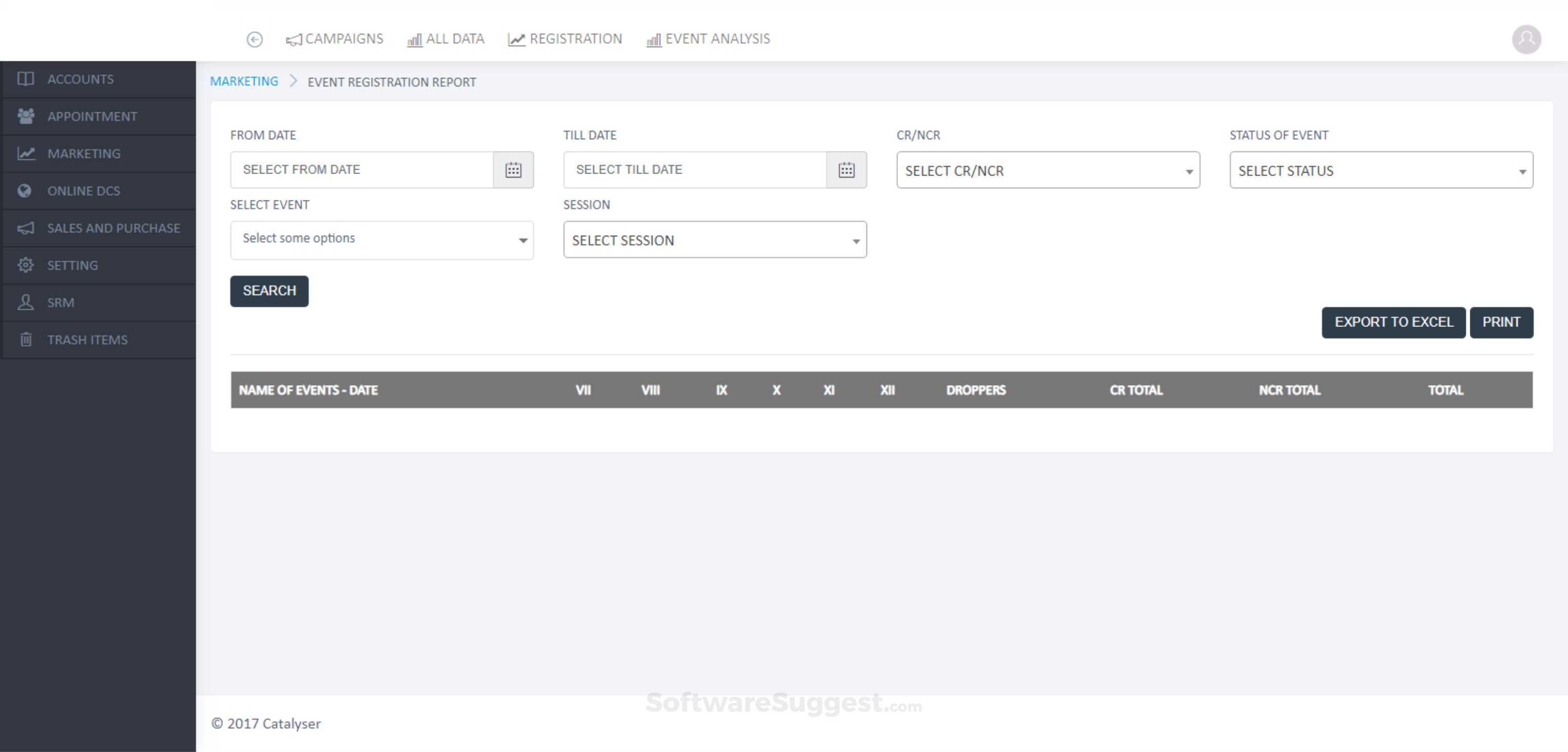This screenshot has height=752, width=1568.
Task: Open Online DCS sidebar item
Action: (x=84, y=191)
